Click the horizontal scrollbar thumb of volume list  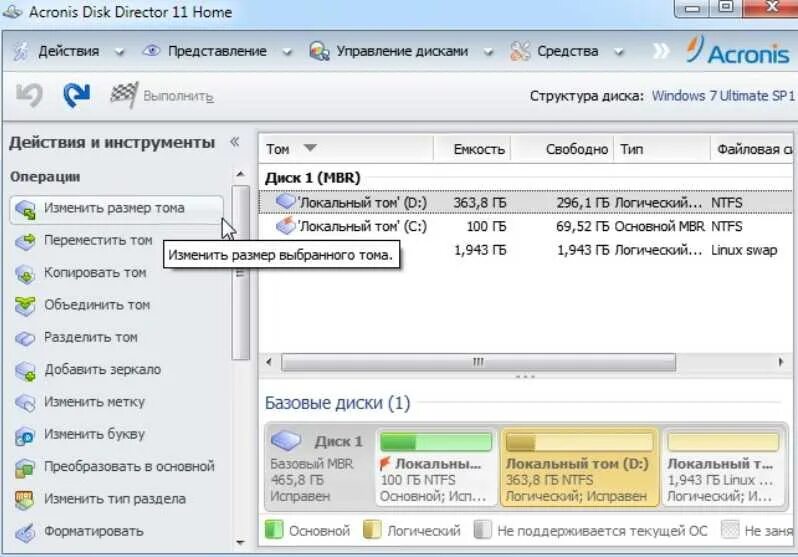[x=478, y=362]
